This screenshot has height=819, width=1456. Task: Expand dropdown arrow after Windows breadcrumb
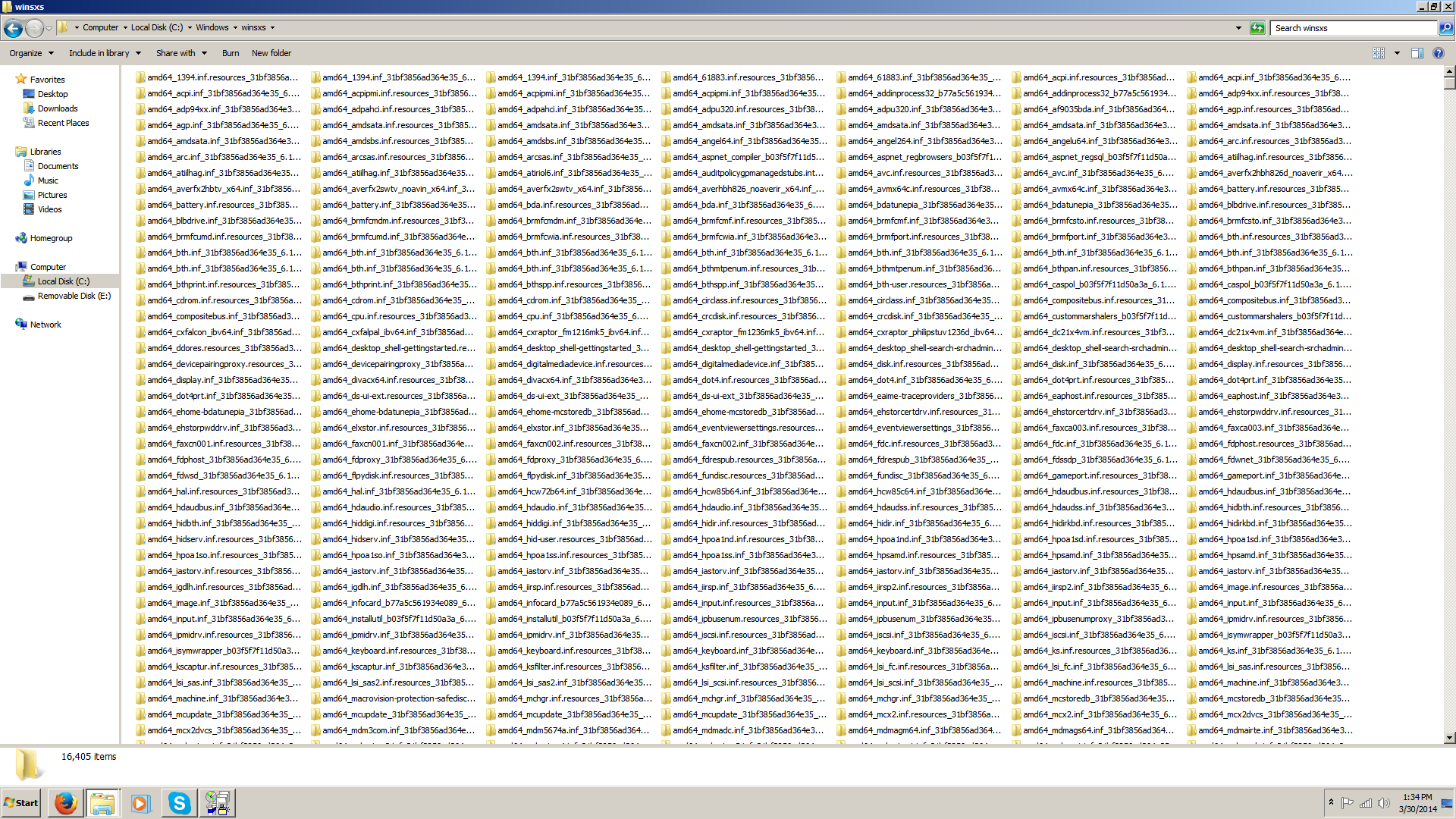pyautogui.click(x=235, y=28)
